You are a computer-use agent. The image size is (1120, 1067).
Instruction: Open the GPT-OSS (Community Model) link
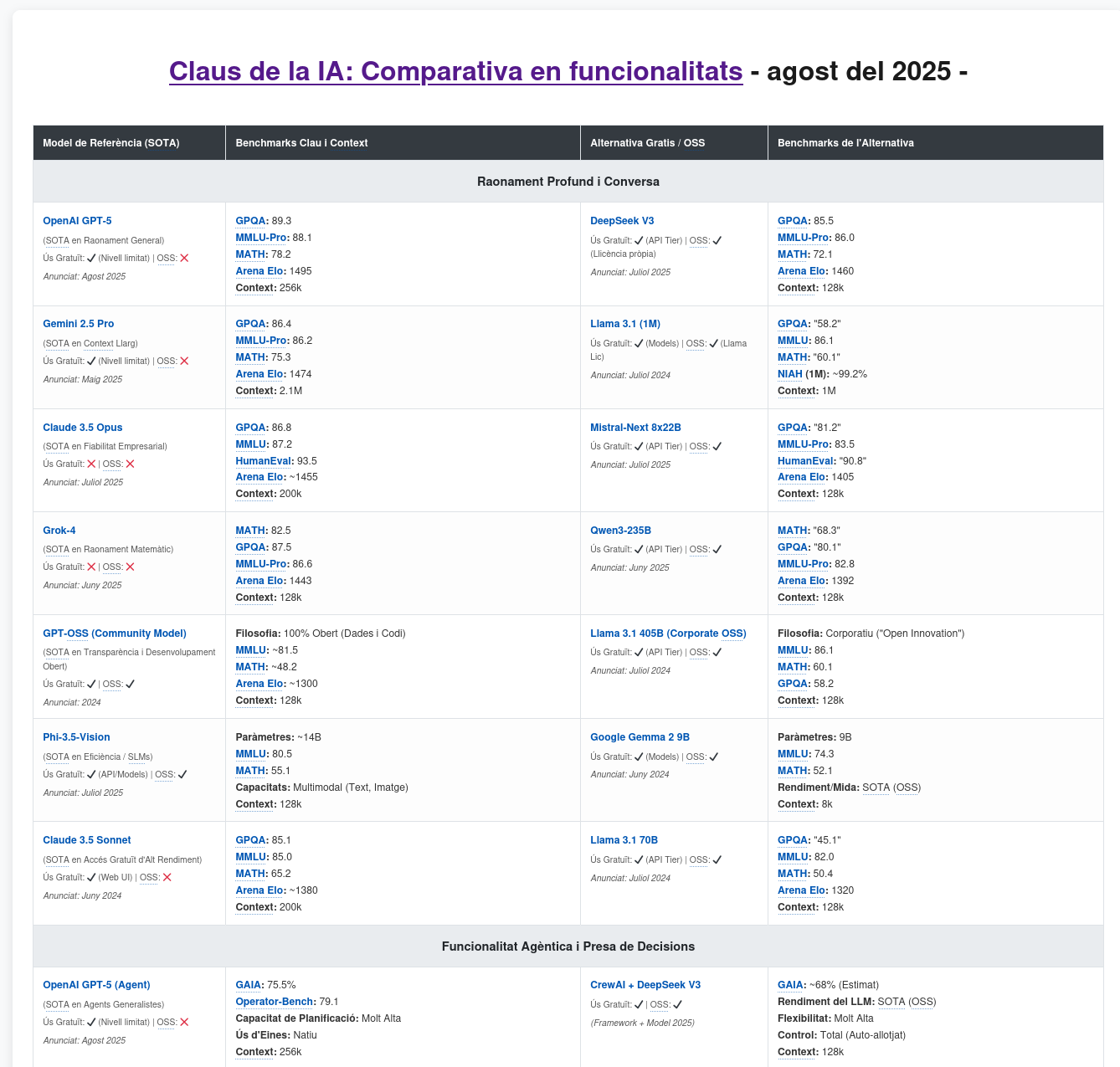115,634
